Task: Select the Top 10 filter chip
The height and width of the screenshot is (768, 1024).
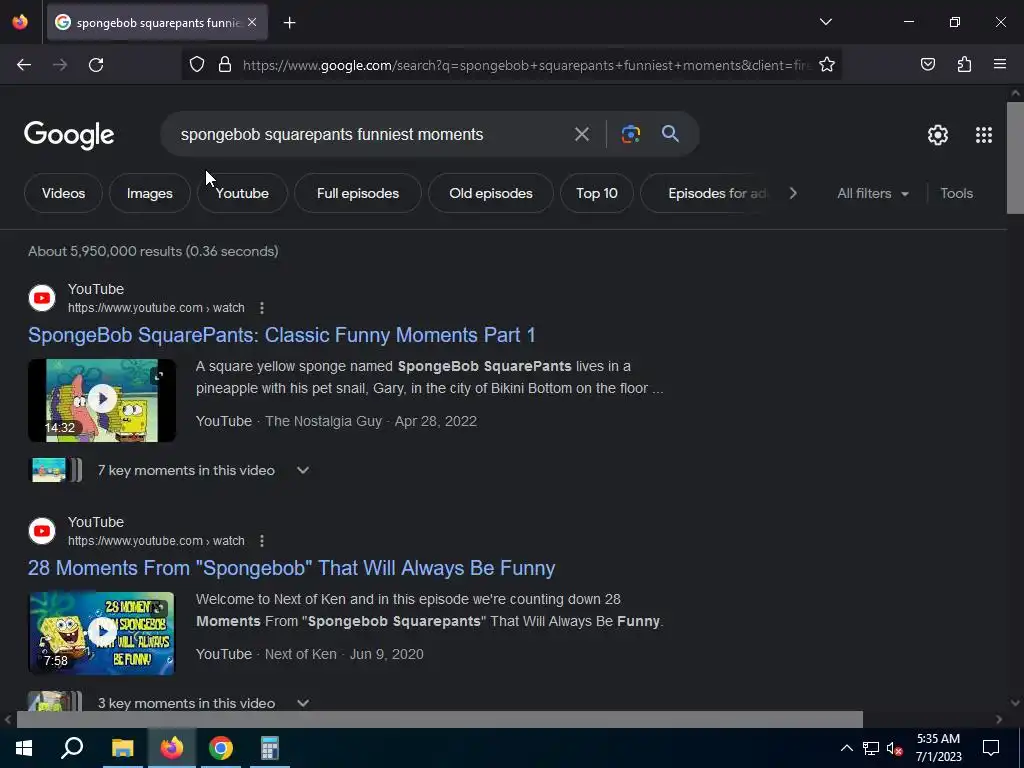Action: 597,193
